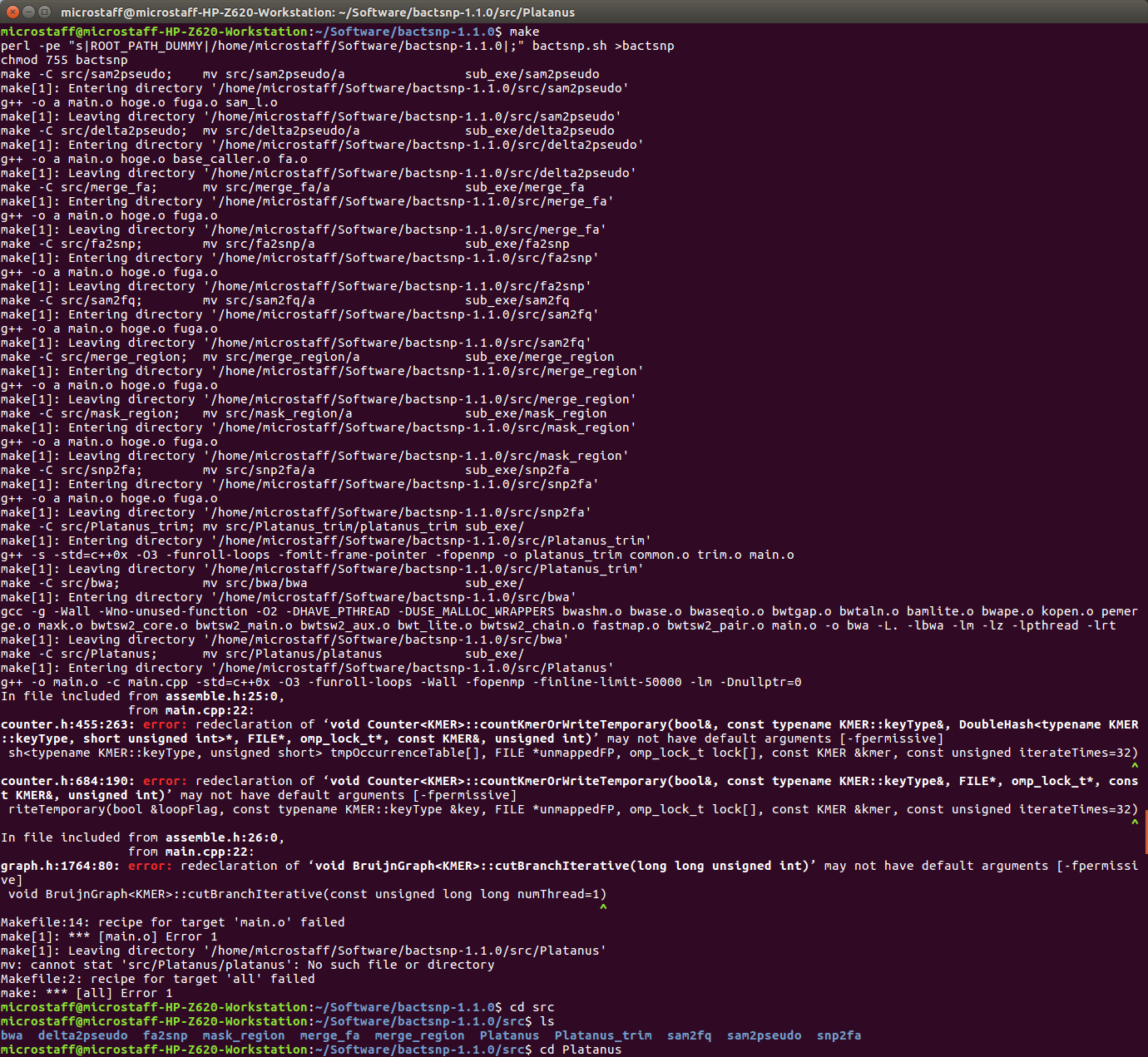1148x1057 pixels.
Task: Click the 'cd Platanus' command on last line
Action: (581, 1050)
